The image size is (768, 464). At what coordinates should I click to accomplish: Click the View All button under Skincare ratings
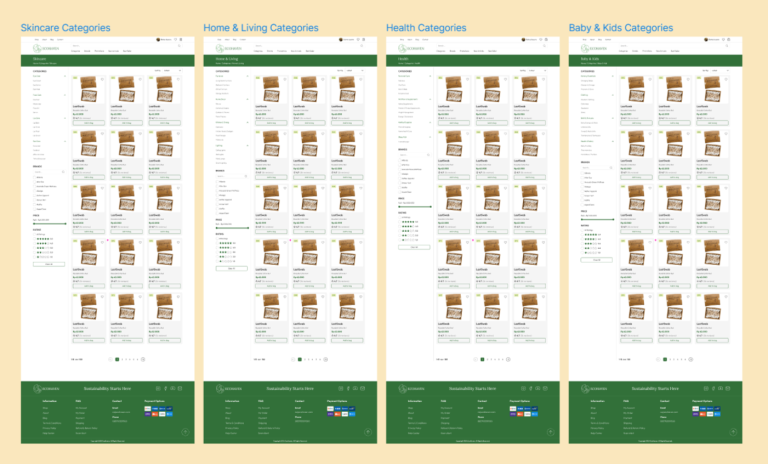pyautogui.click(x=48, y=264)
